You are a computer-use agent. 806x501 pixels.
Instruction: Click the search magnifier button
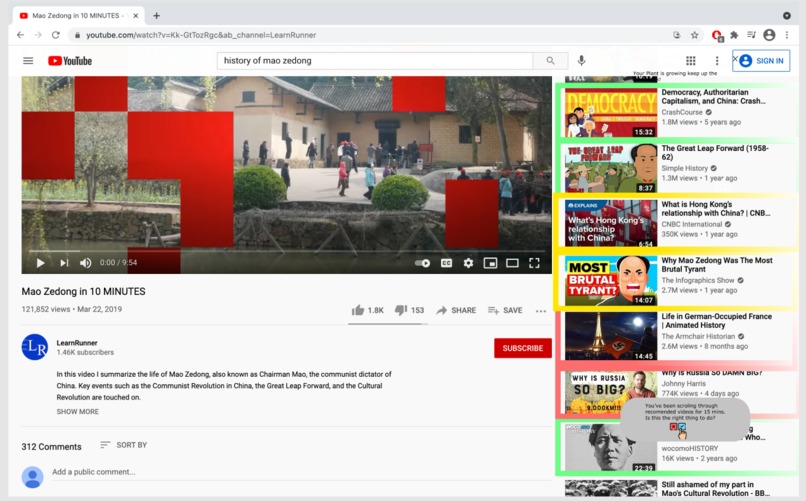[551, 61]
